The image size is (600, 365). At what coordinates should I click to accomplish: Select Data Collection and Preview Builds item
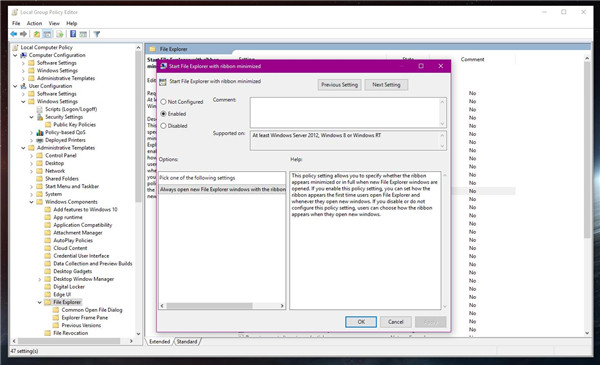tap(93, 263)
